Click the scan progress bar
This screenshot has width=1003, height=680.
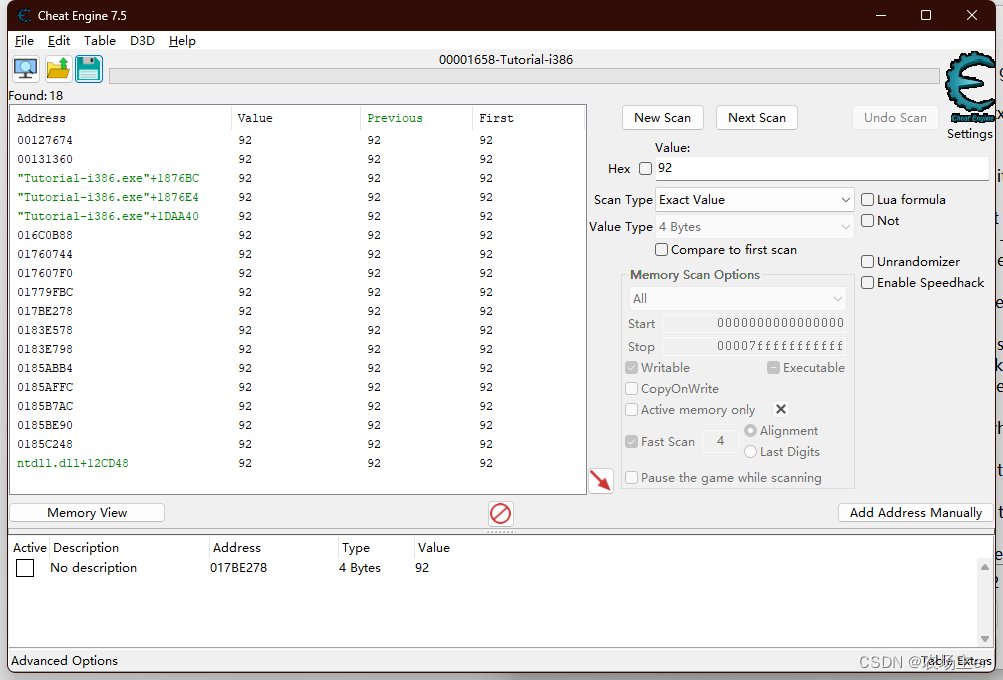pos(524,76)
